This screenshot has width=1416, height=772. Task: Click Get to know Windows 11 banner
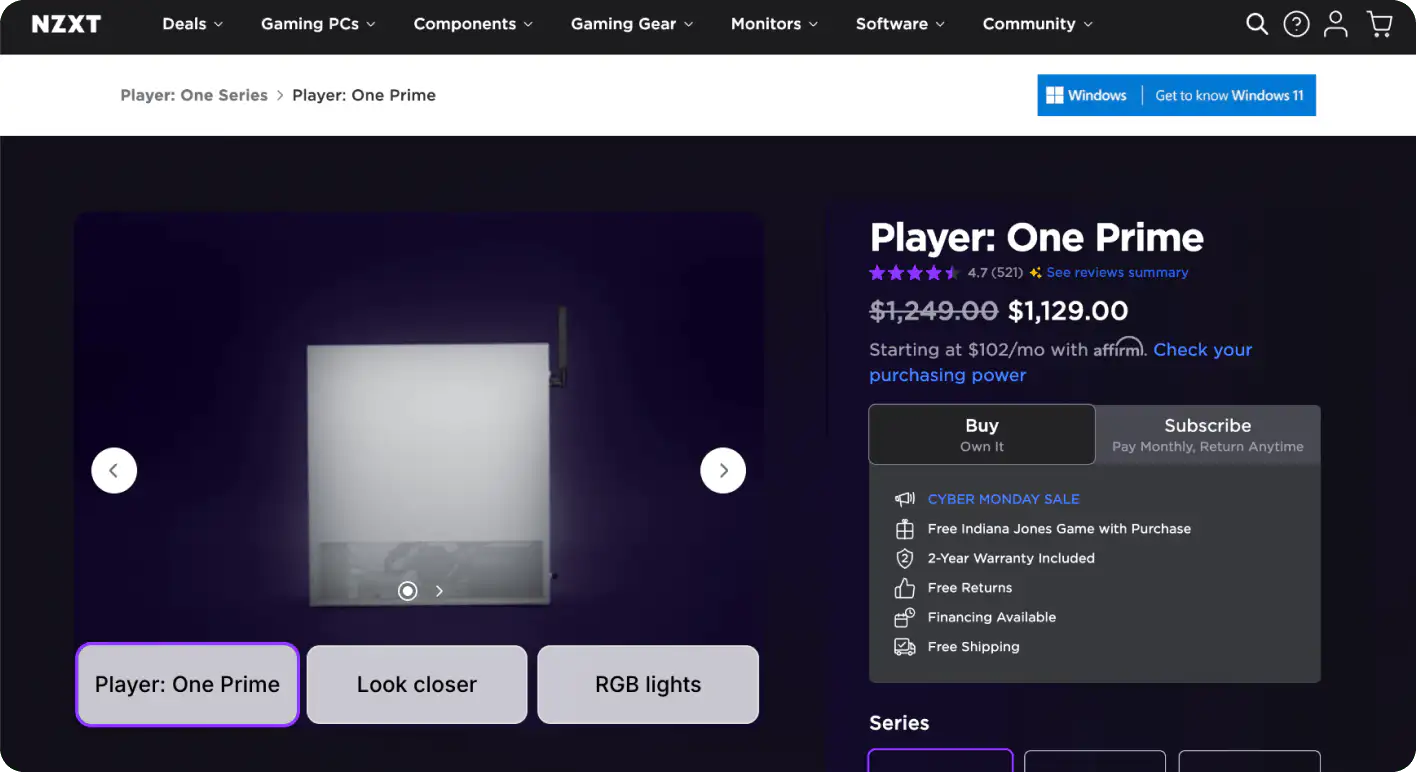[1176, 95]
